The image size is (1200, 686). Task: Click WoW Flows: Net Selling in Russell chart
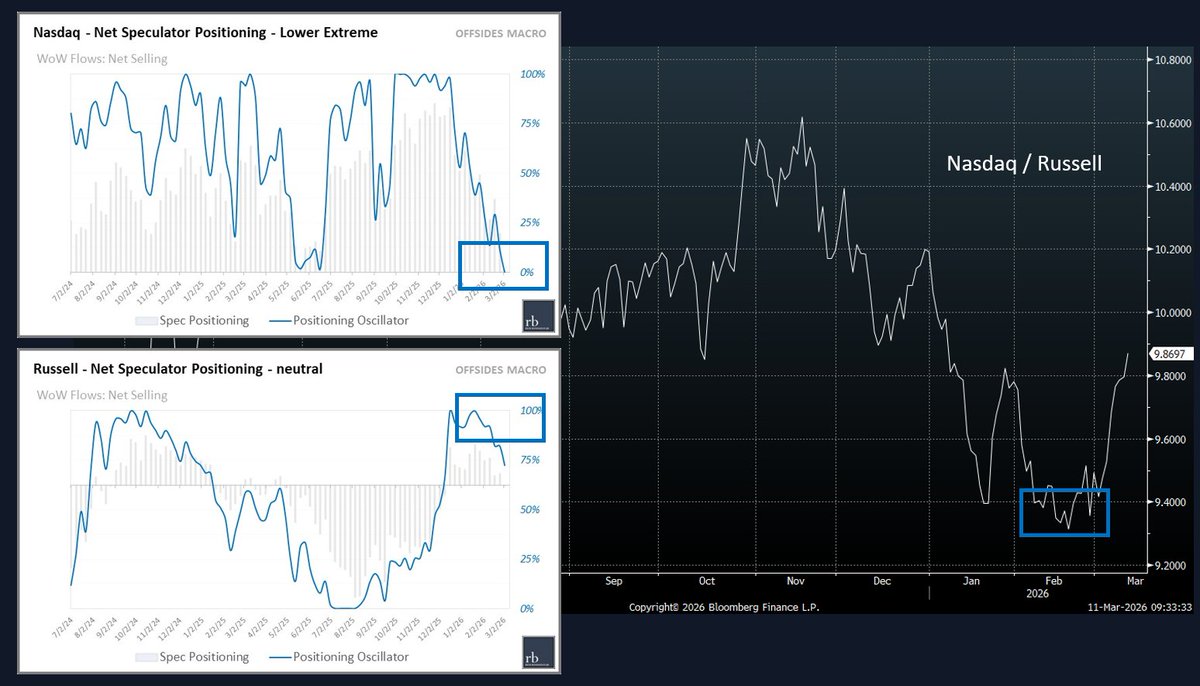tap(102, 395)
